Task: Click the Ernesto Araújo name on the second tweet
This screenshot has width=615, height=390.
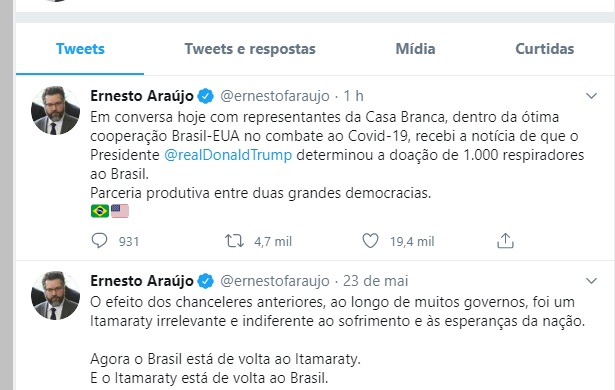Action: click(142, 281)
